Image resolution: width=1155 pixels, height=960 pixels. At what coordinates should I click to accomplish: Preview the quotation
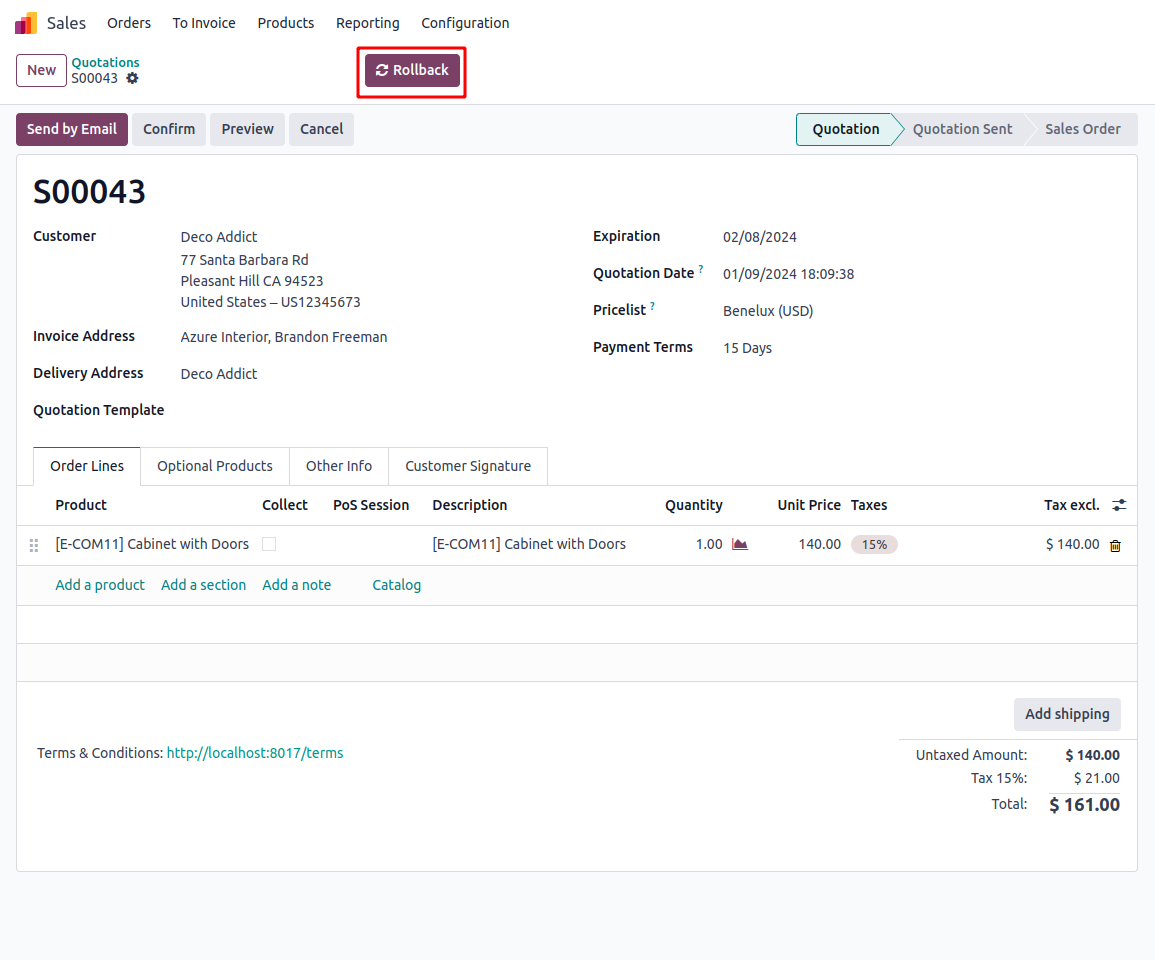(x=248, y=129)
